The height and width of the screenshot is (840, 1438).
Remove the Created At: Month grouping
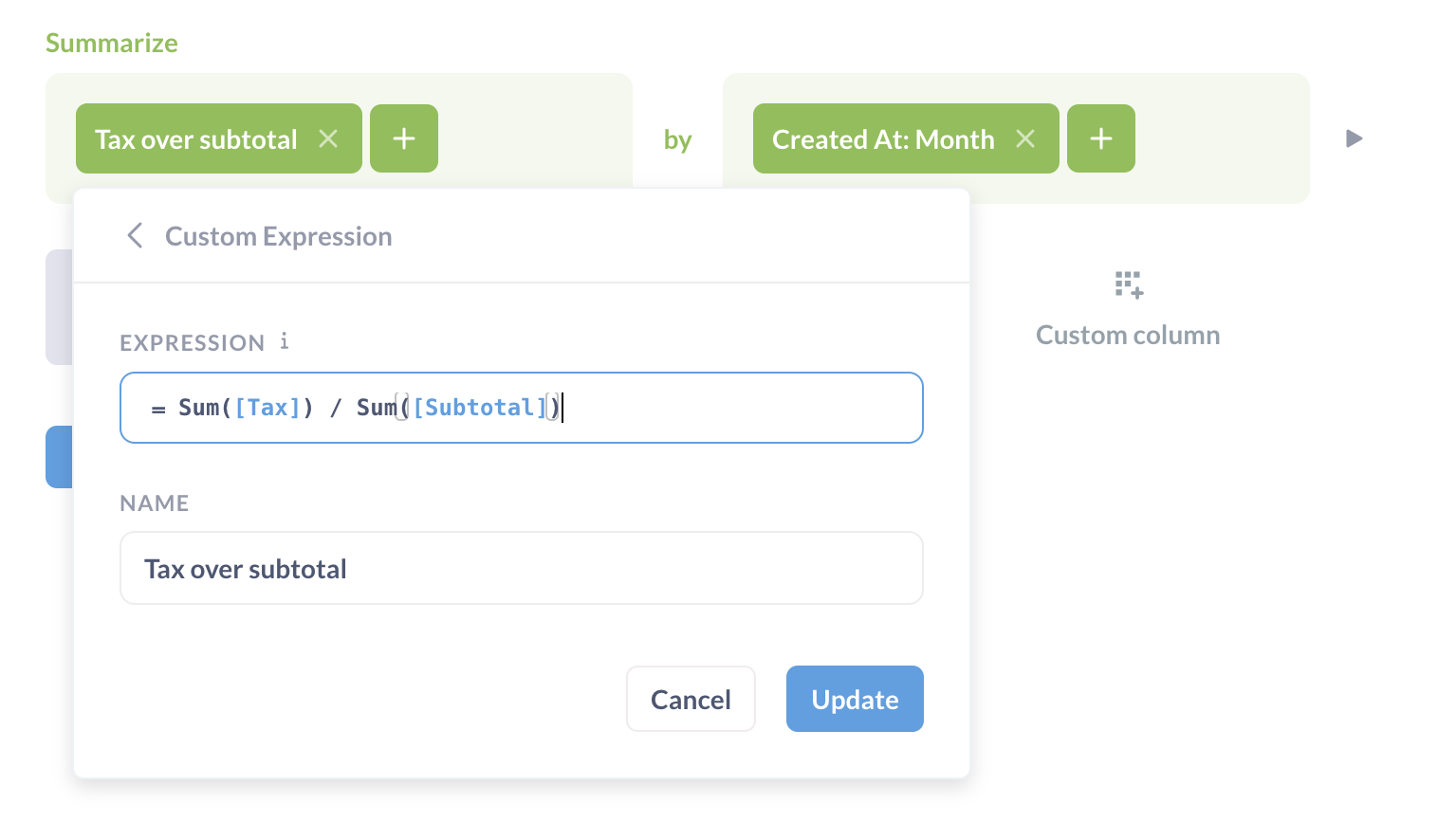click(x=1025, y=139)
